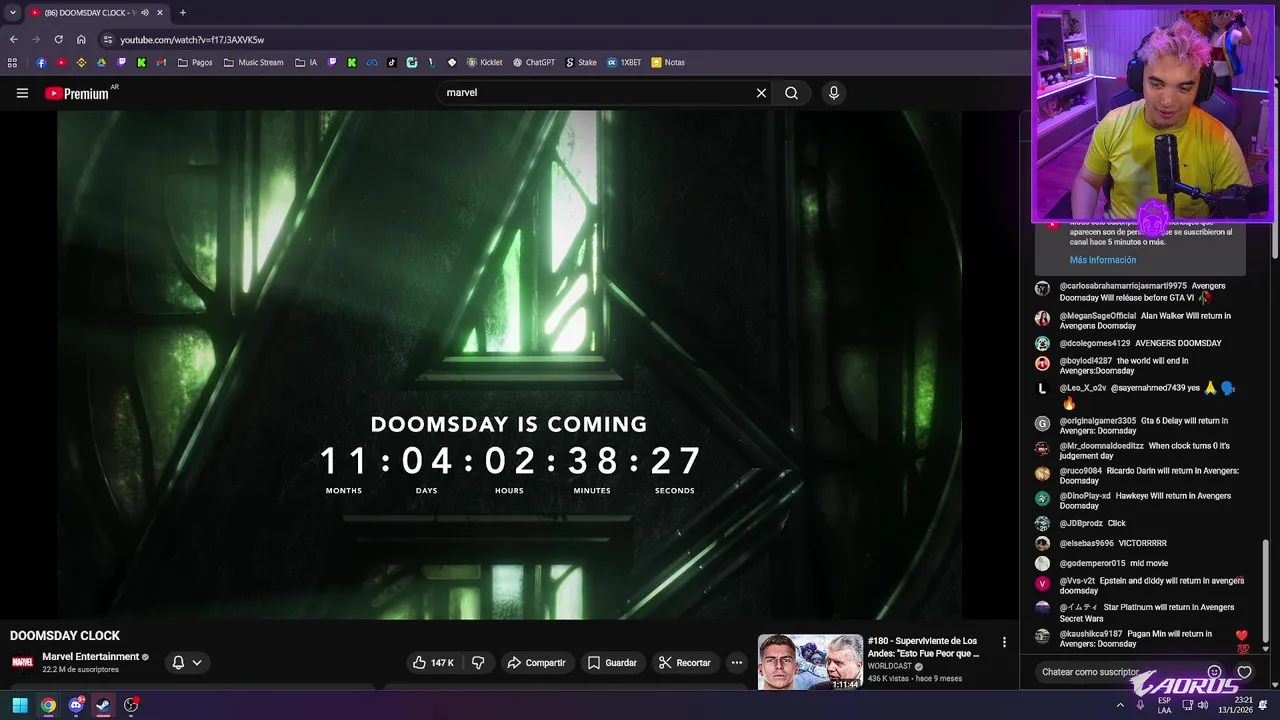The height and width of the screenshot is (720, 1280).
Task: Open Binance bookmark icon
Action: pyautogui.click(x=81, y=62)
